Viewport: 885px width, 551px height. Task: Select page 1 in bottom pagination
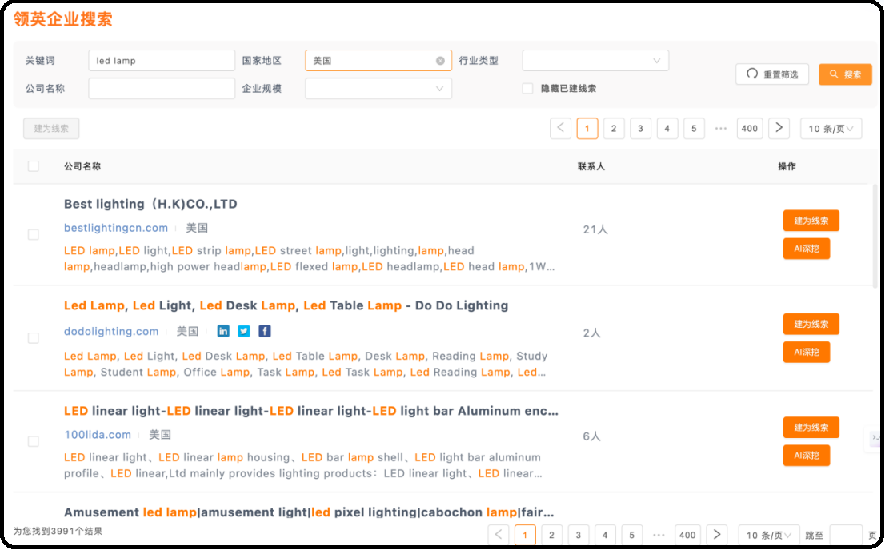(525, 535)
